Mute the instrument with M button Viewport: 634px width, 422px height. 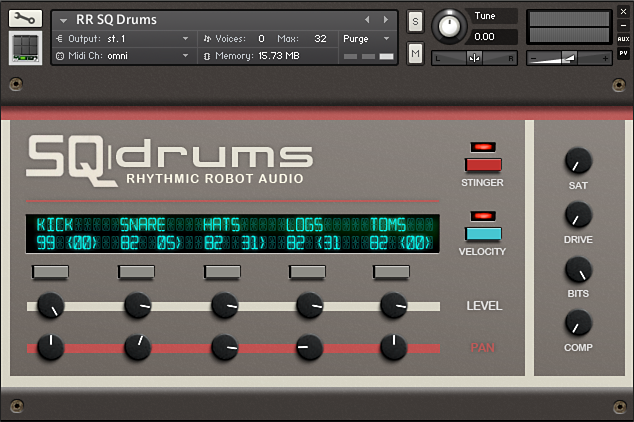(x=415, y=54)
